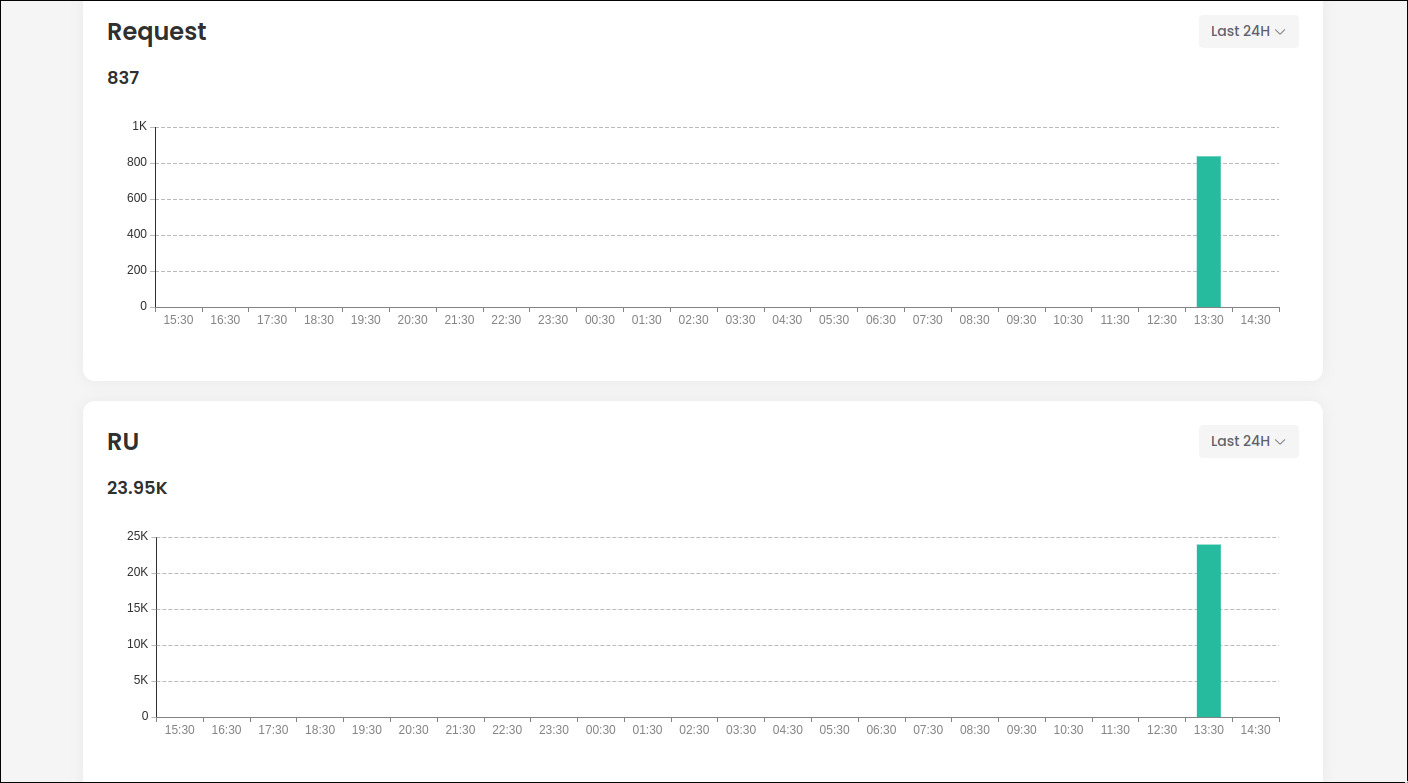Click the chevron arrow in the RU time range selector

coord(1280,442)
